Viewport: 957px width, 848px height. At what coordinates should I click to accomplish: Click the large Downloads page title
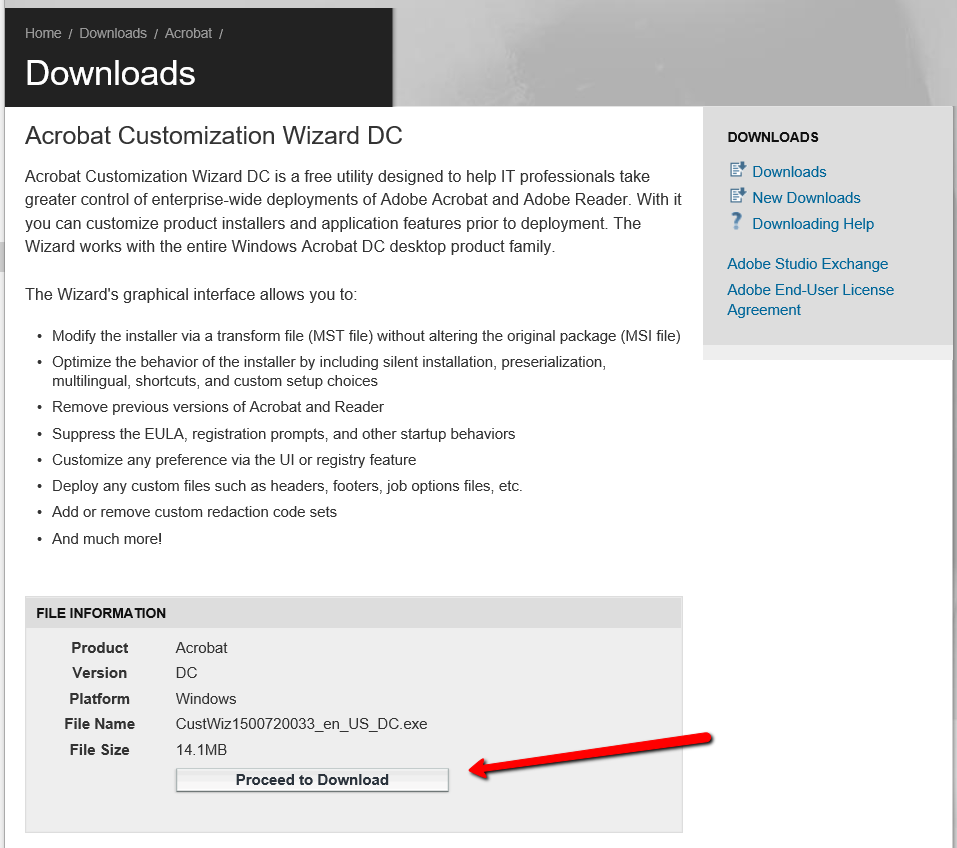coord(110,73)
